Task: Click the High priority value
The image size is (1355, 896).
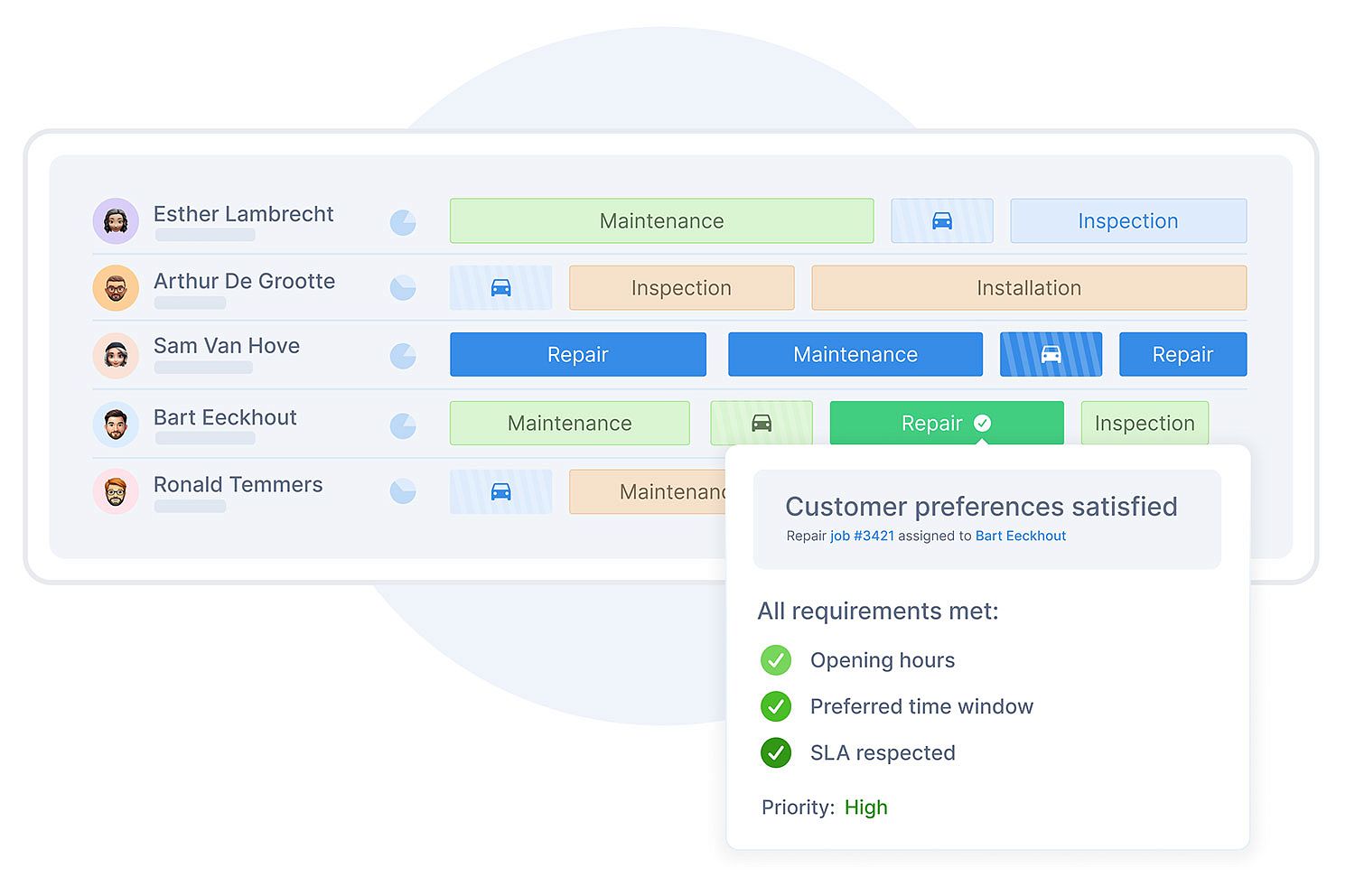Action: point(865,807)
